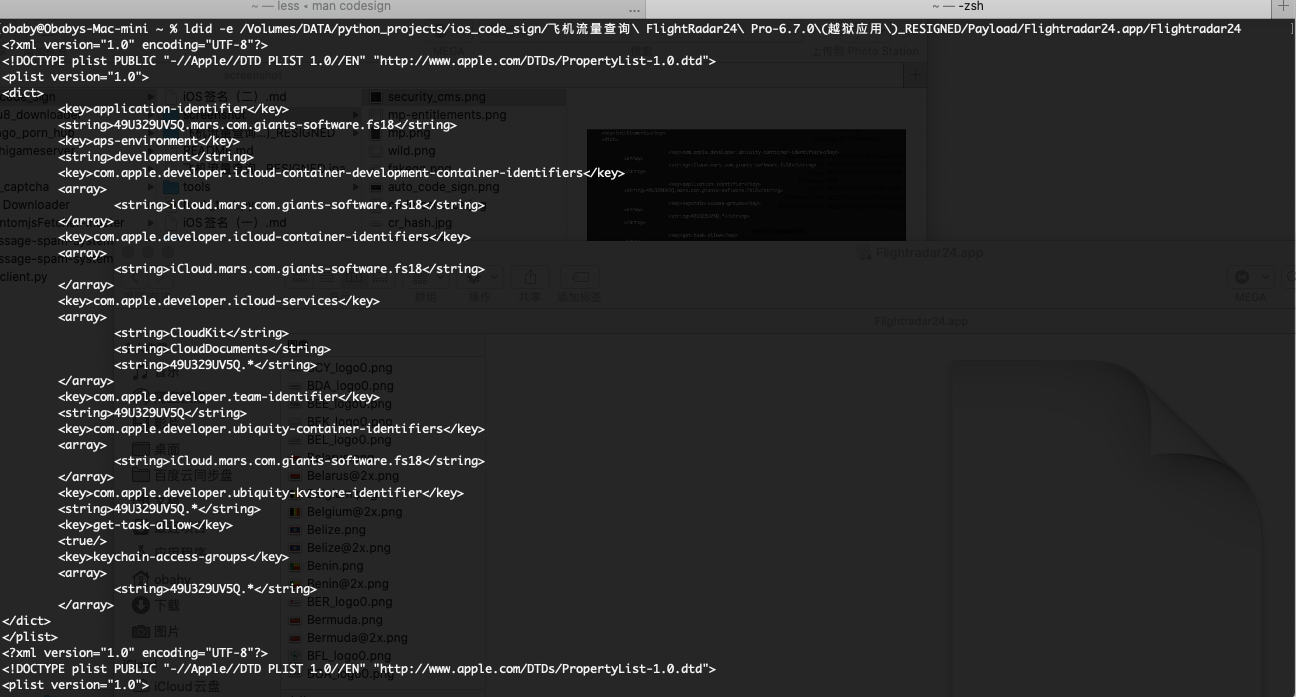Select the application-identifier key line
Screen dimensions: 1296x697
tap(173, 109)
